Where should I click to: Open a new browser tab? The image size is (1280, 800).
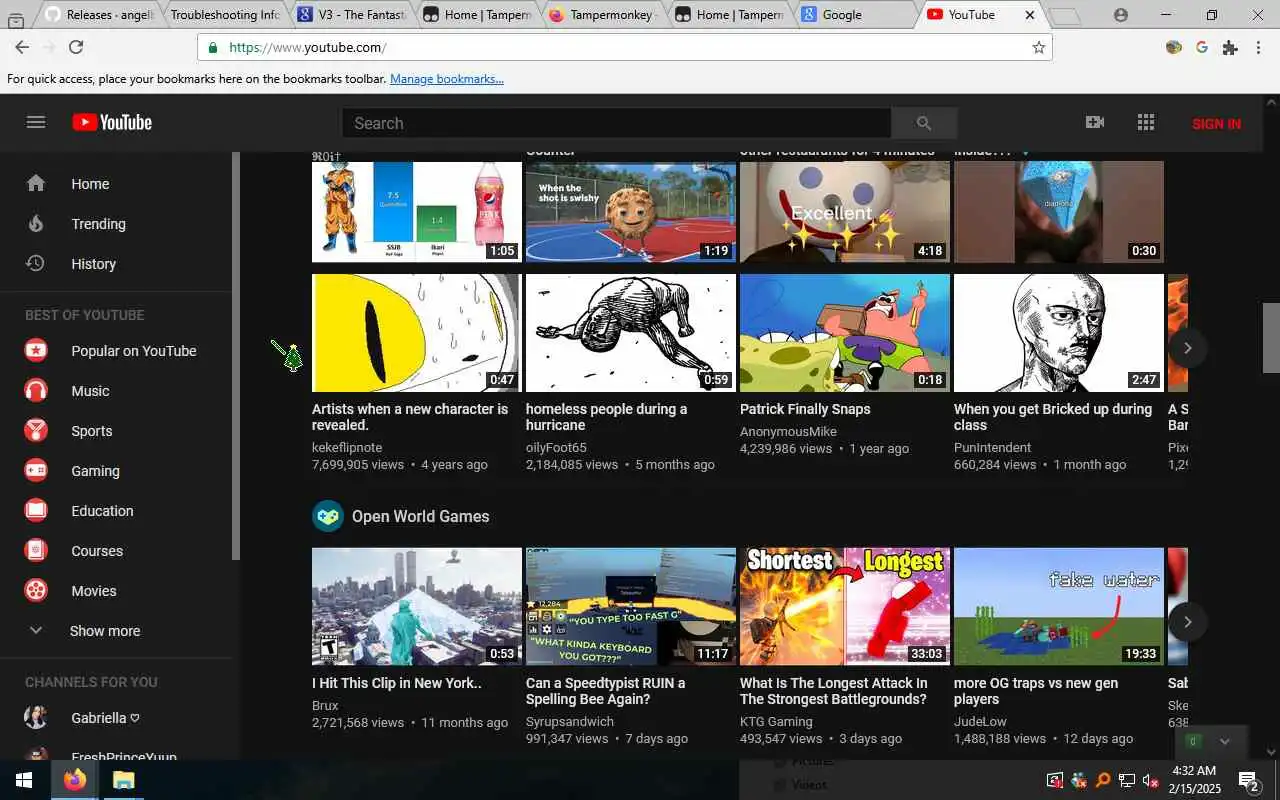pyautogui.click(x=1066, y=16)
